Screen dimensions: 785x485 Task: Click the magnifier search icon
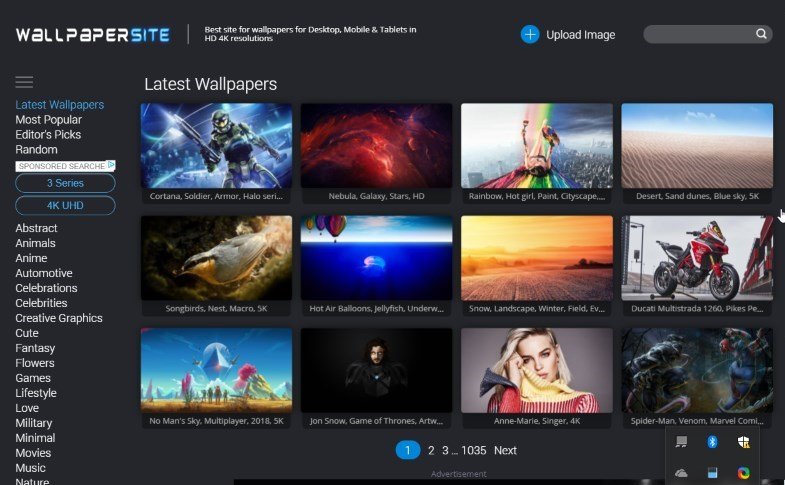[x=761, y=34]
